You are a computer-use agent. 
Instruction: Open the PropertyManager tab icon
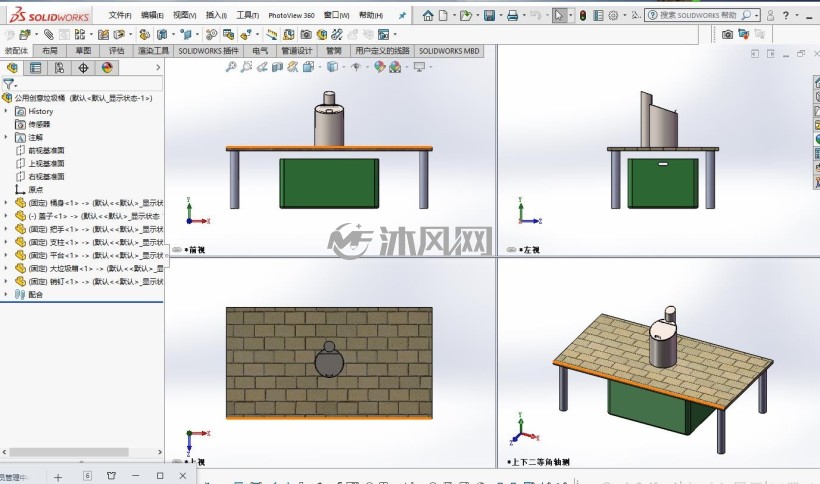35,67
